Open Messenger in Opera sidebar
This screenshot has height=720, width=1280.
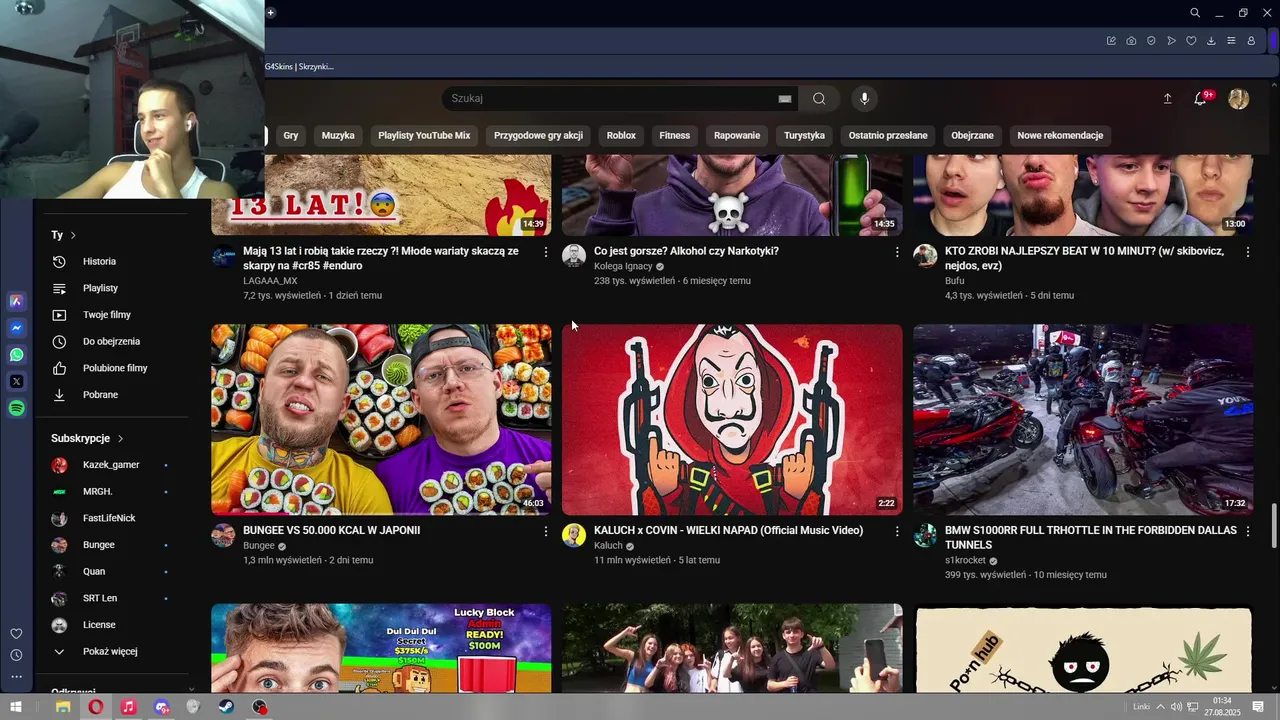[x=17, y=328]
